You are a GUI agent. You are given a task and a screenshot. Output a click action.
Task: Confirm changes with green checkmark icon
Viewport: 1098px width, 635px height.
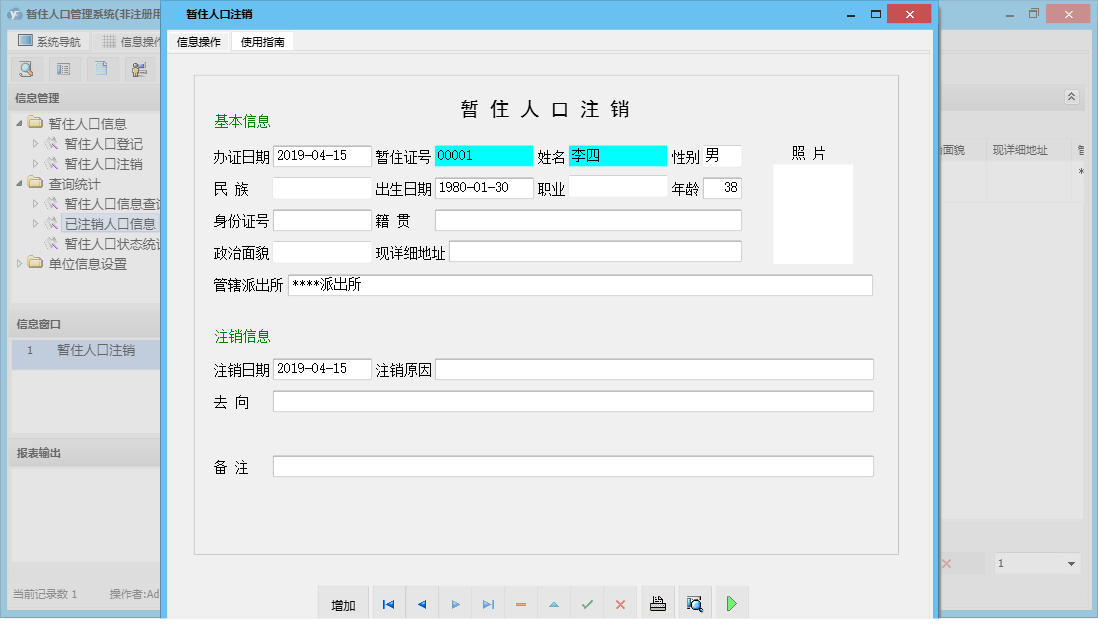tap(587, 602)
